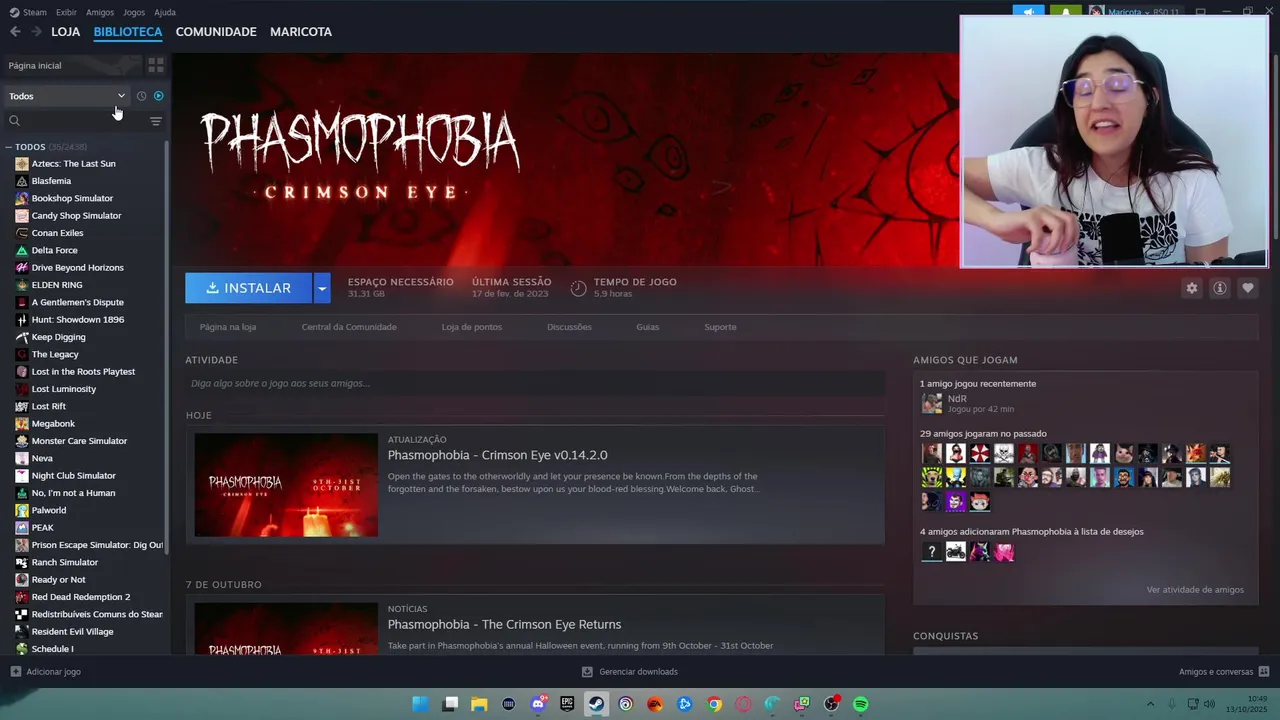The height and width of the screenshot is (720, 1280).
Task: Open Suporte link
Action: (720, 327)
